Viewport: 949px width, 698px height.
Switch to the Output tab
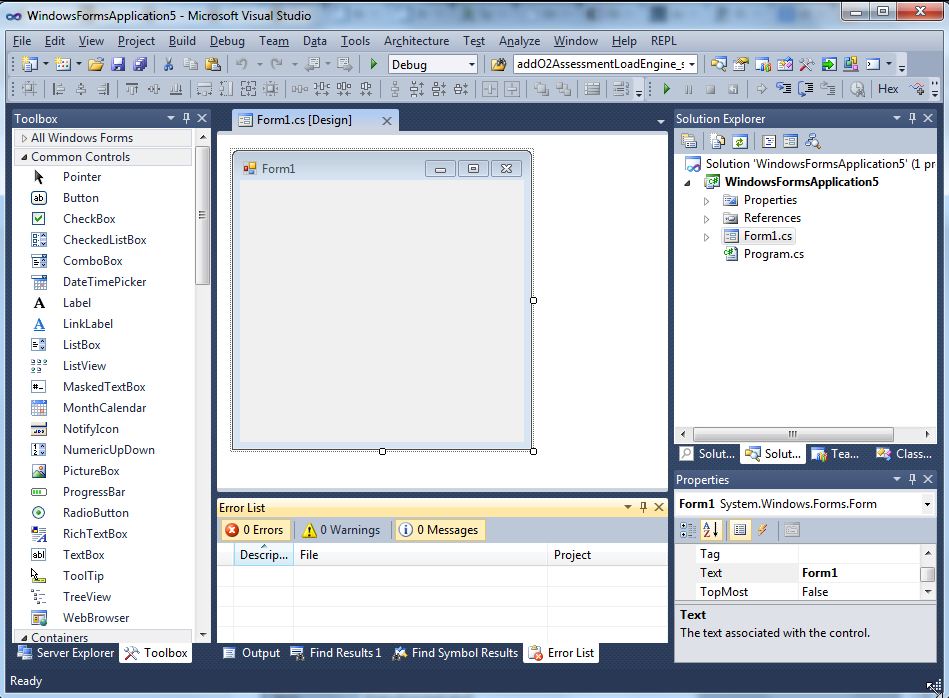(252, 653)
